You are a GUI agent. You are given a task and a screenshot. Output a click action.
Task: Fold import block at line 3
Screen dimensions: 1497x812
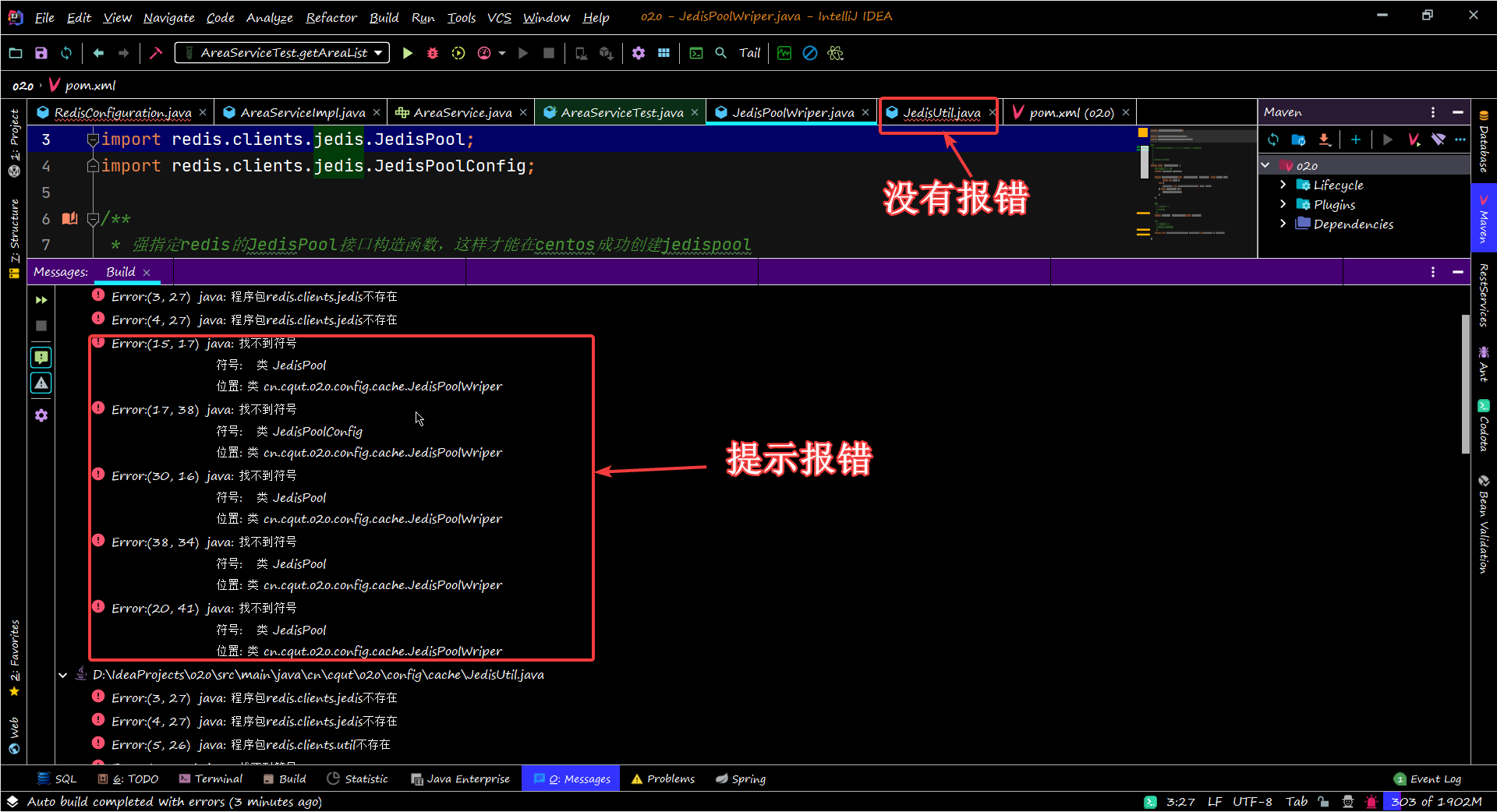93,139
